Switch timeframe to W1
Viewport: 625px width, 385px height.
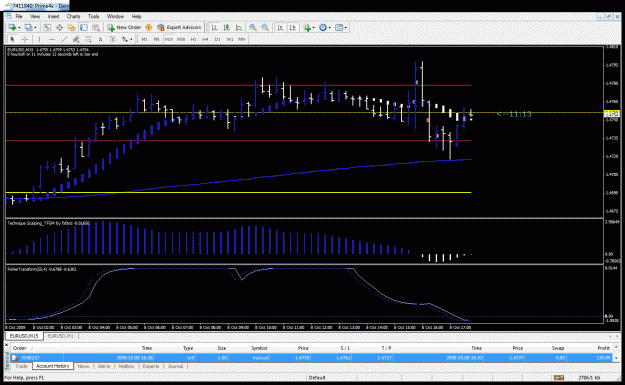(x=230, y=39)
